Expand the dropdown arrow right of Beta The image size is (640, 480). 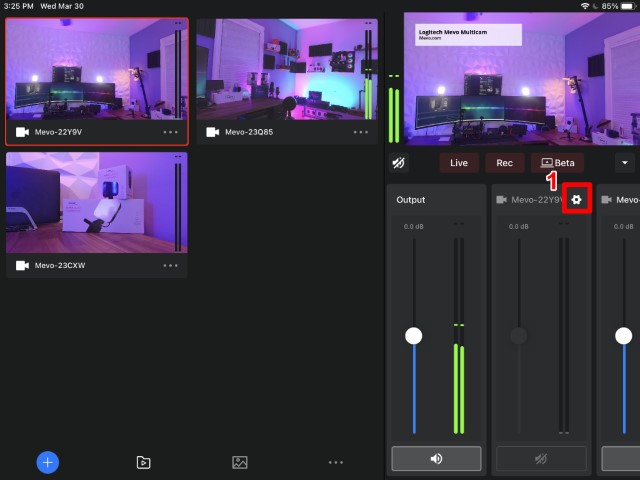tap(625, 162)
